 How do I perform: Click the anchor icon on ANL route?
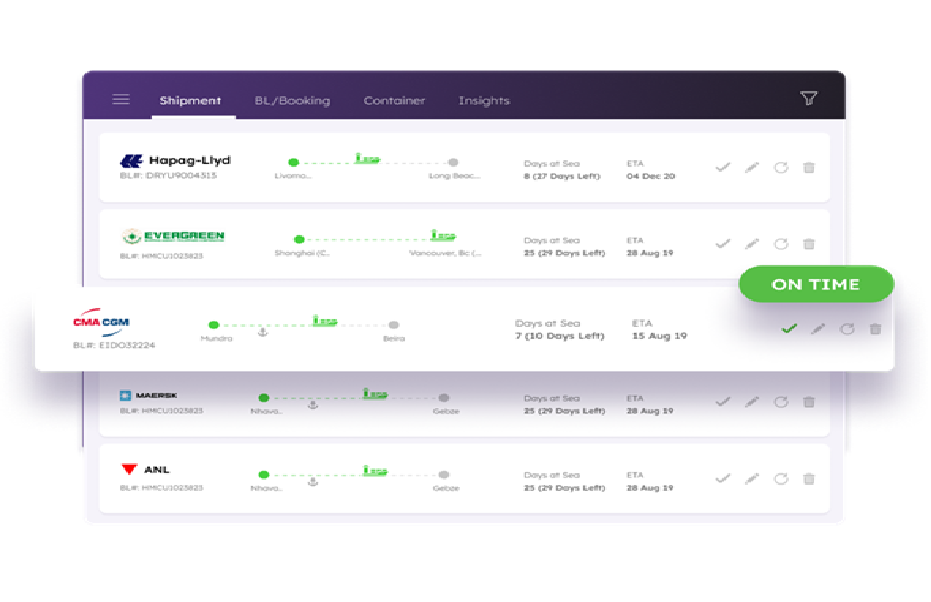[313, 481]
